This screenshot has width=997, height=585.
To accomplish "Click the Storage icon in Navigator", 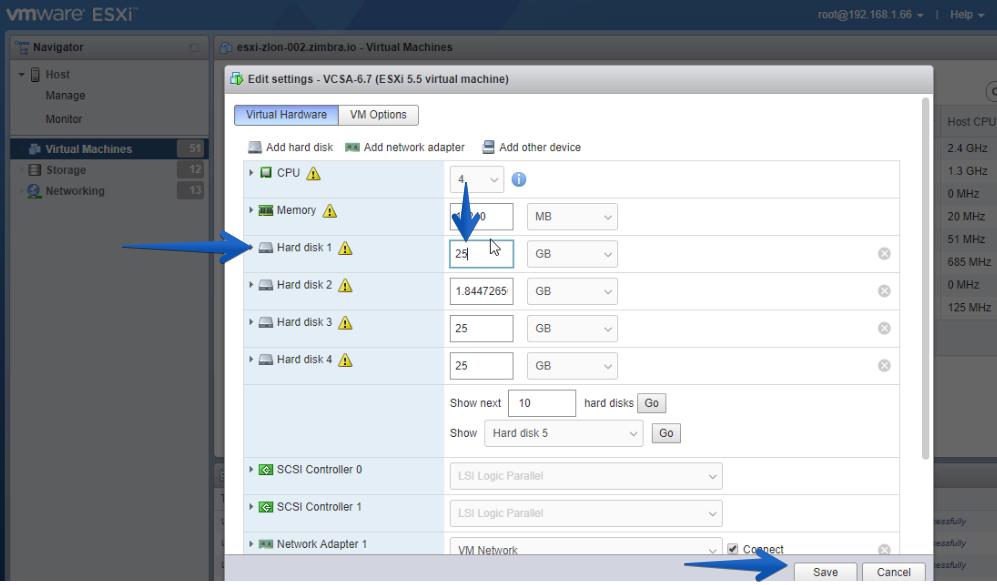I will [35, 170].
